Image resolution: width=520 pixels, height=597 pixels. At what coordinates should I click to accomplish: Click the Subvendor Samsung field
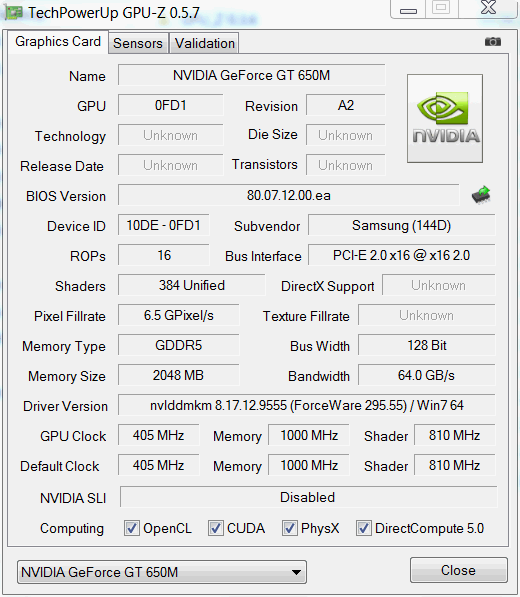tap(402, 225)
